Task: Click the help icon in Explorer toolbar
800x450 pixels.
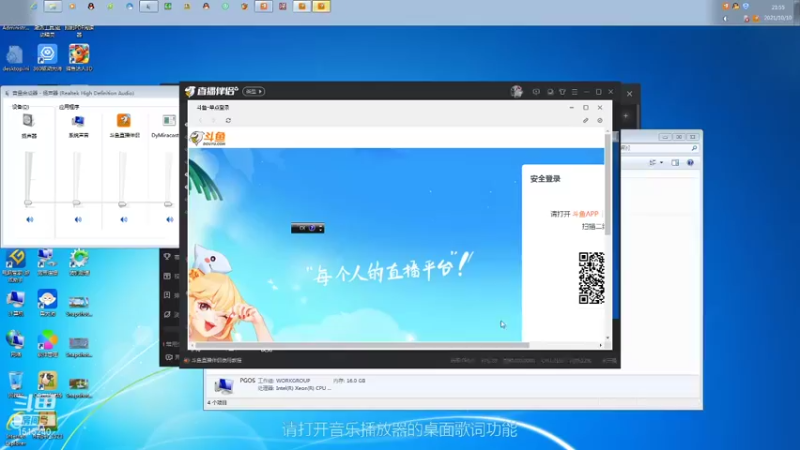Action: 690,163
